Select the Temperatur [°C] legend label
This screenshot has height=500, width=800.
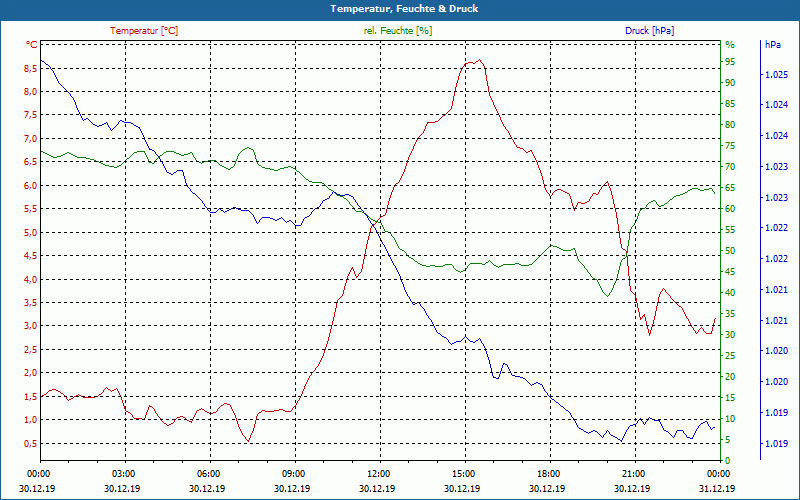point(144,31)
